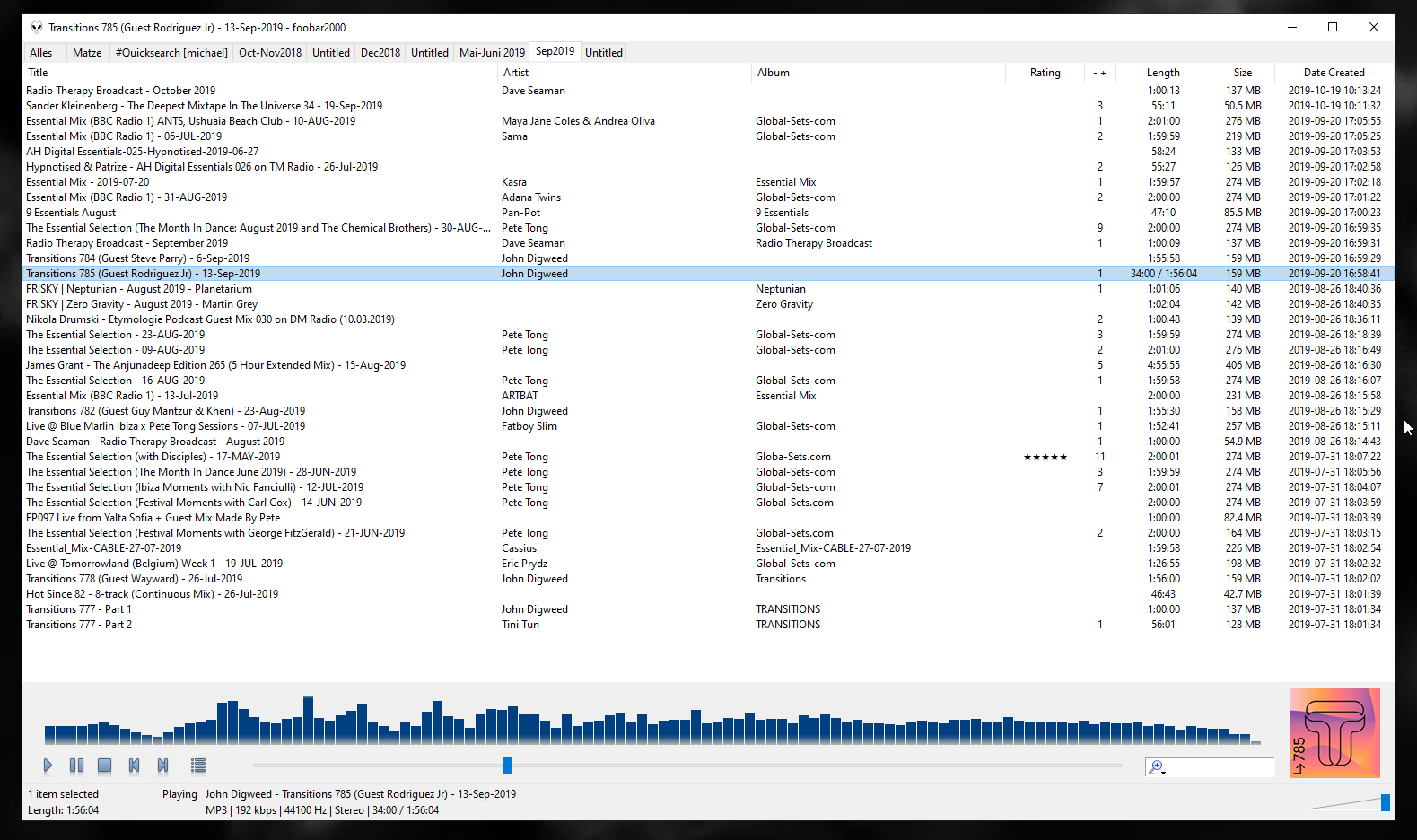Select the playing Transitions 785 row
Image resolution: width=1417 pixels, height=840 pixels.
coord(708,274)
